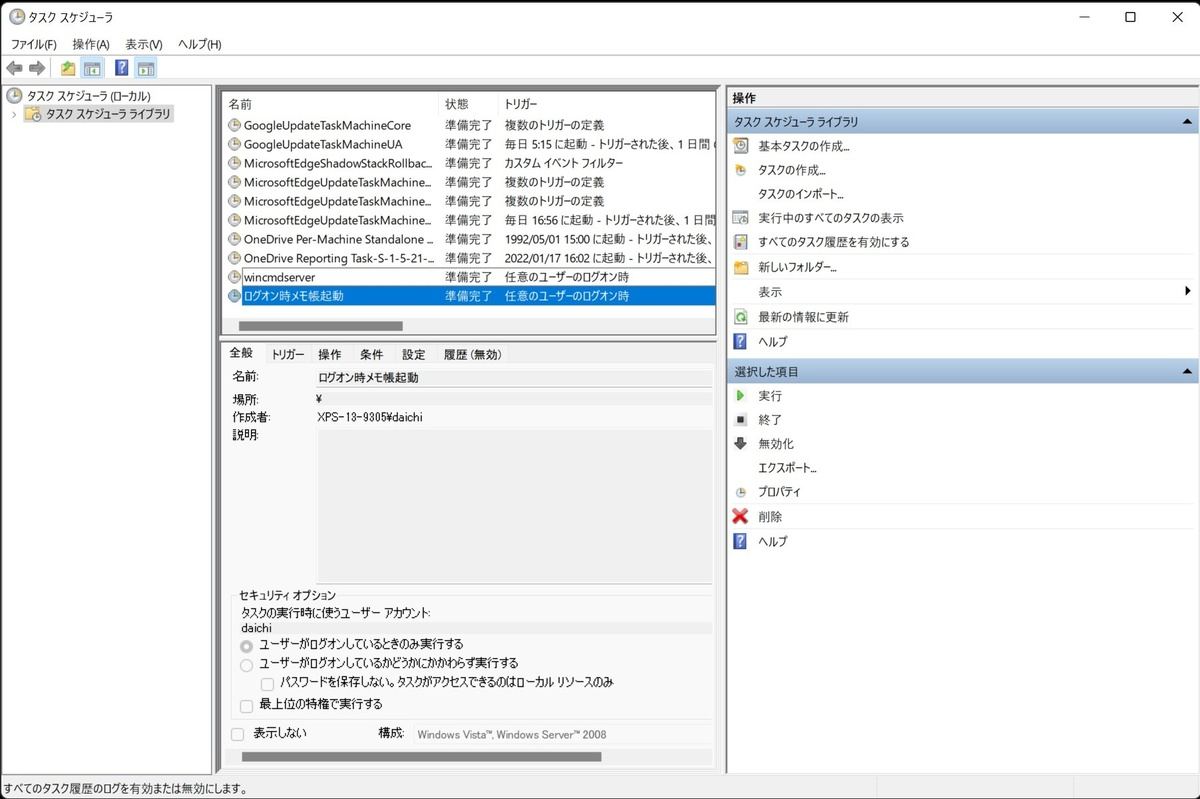Open the 操作(A) menu
The height and width of the screenshot is (799, 1200).
point(91,45)
